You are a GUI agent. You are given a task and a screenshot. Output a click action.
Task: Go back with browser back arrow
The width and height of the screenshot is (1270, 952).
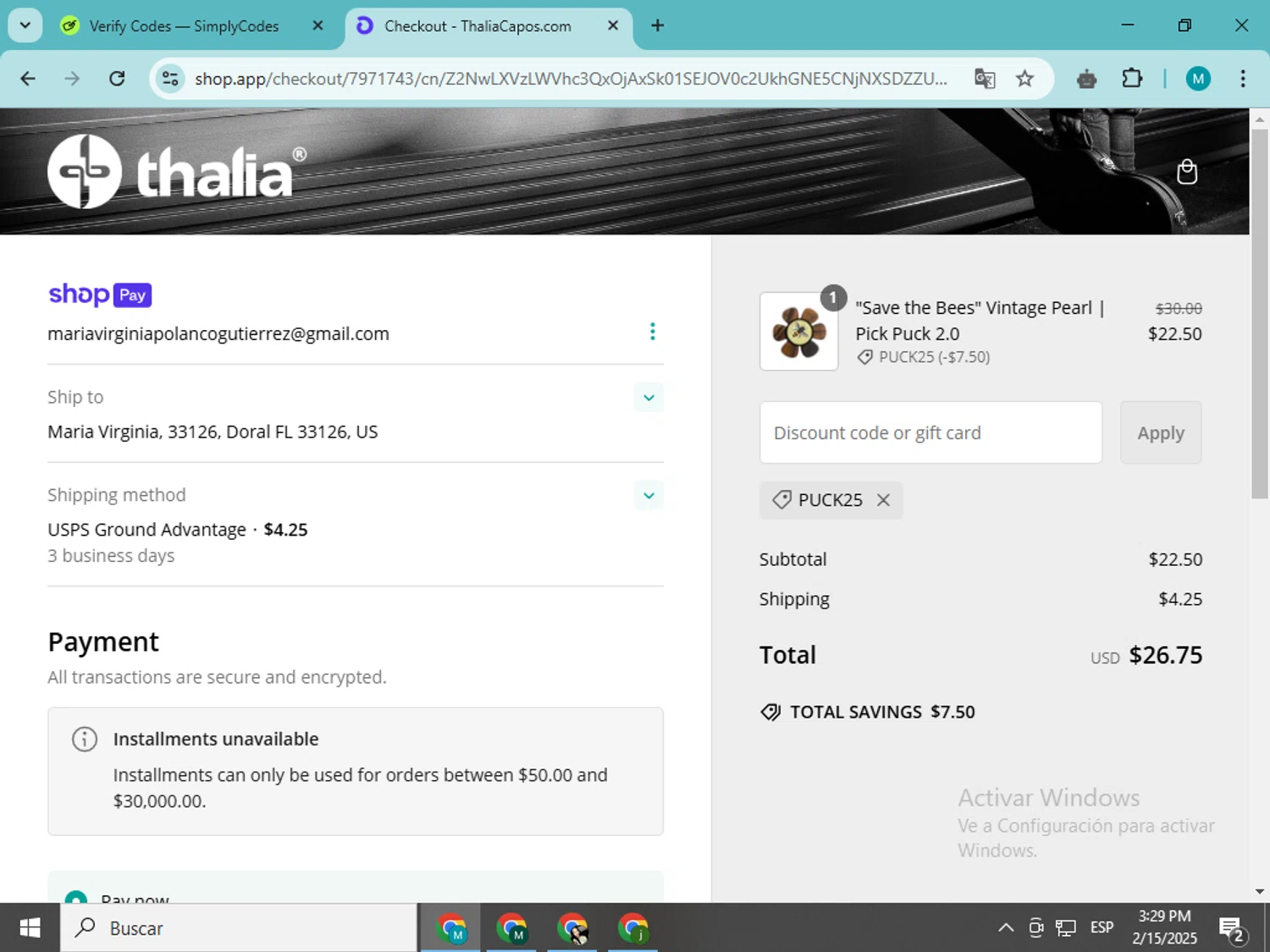coord(28,79)
